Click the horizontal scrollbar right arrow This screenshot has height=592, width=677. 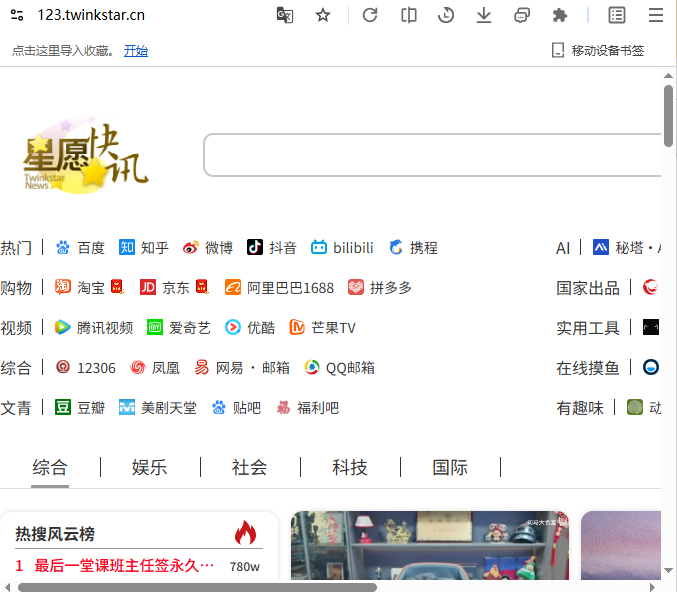click(652, 587)
